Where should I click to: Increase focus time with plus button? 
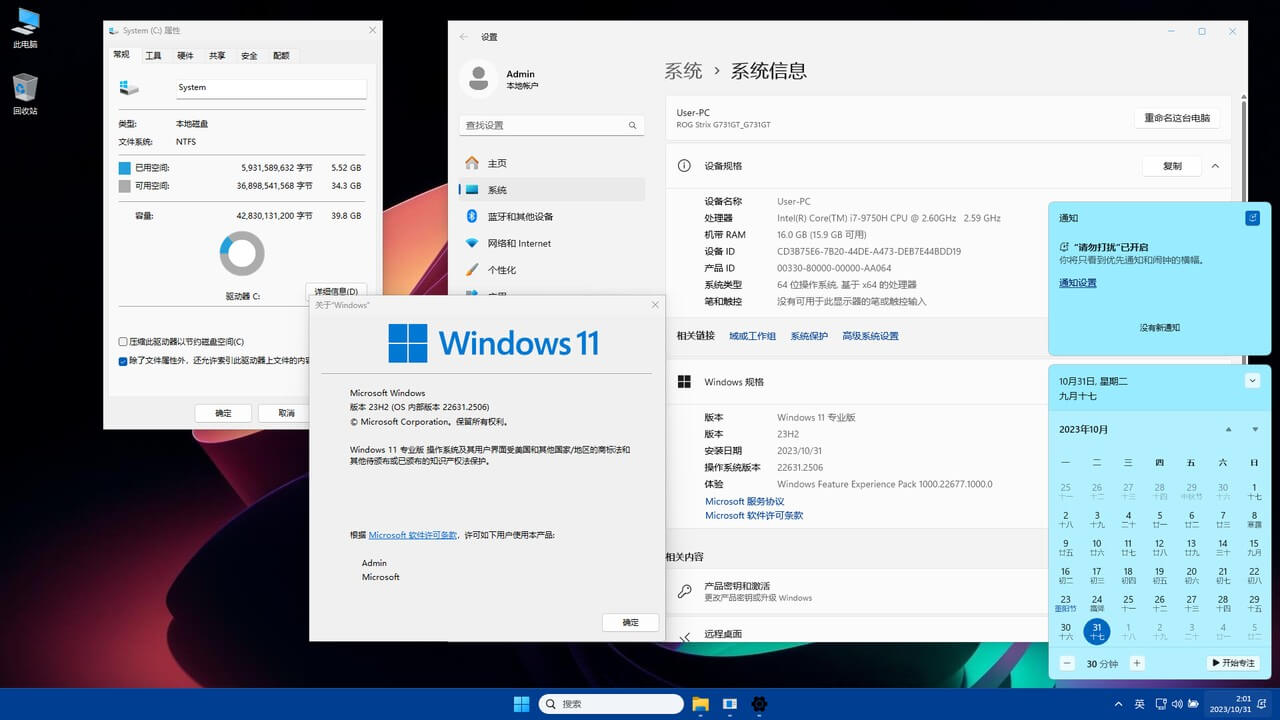[1136, 663]
